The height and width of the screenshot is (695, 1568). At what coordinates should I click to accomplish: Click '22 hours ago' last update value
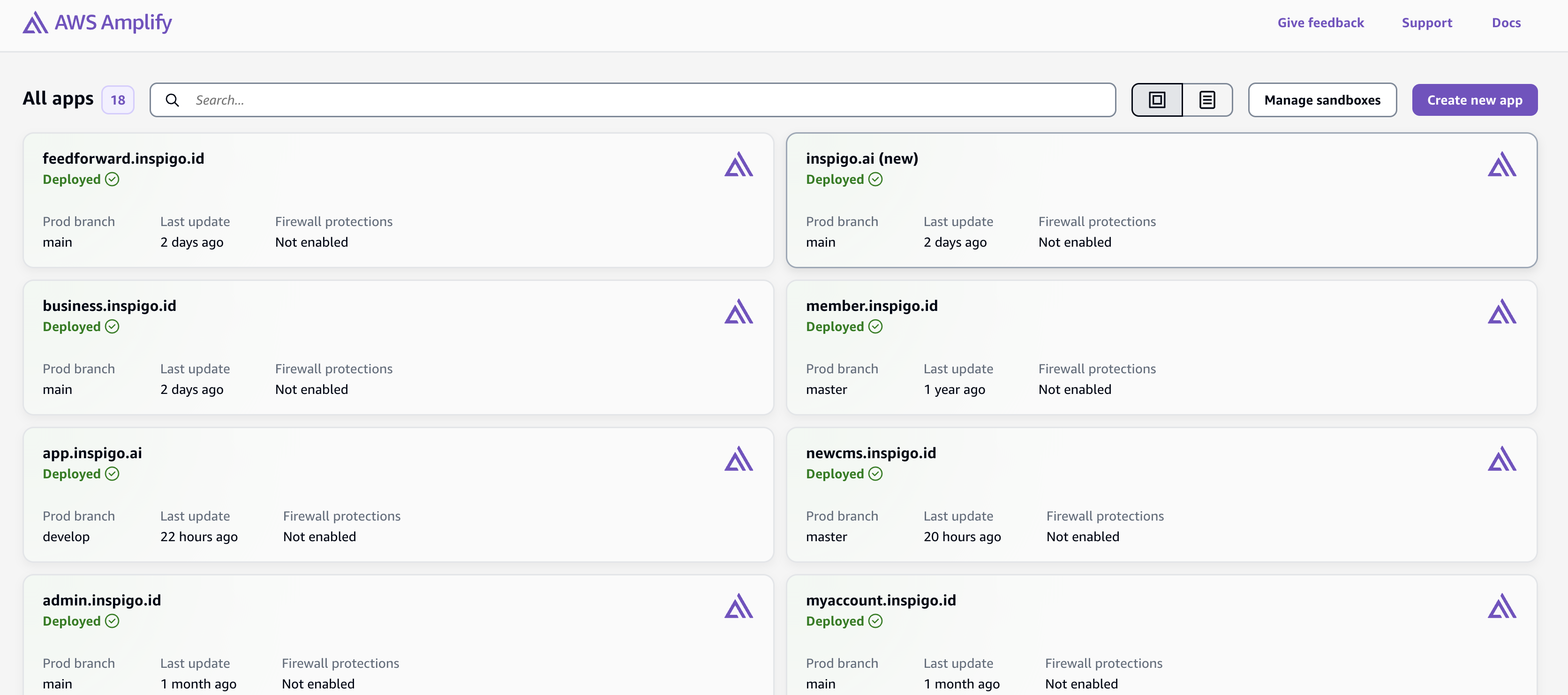(x=199, y=537)
